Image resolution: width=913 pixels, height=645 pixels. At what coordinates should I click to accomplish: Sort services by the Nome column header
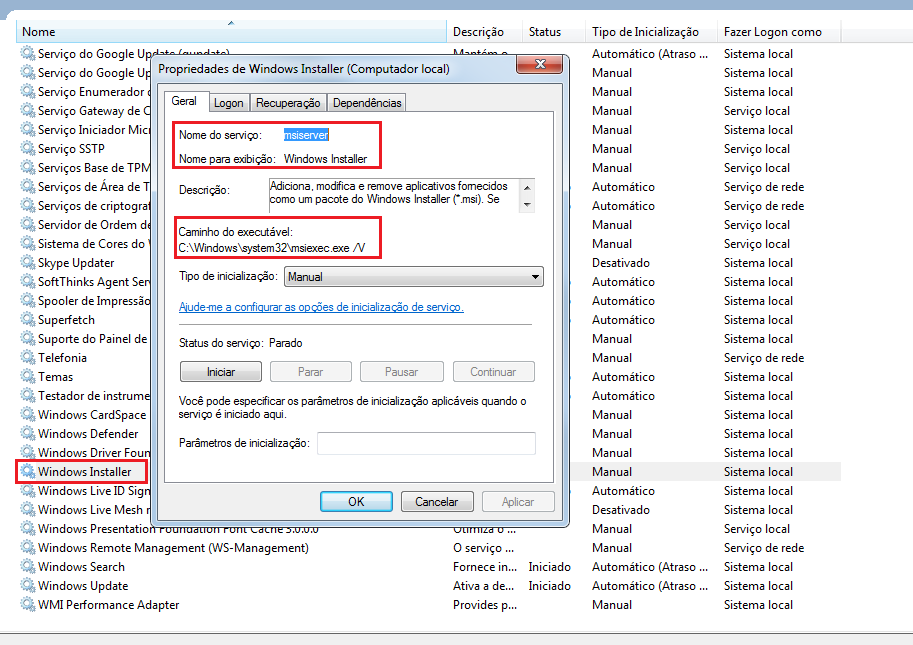click(231, 32)
